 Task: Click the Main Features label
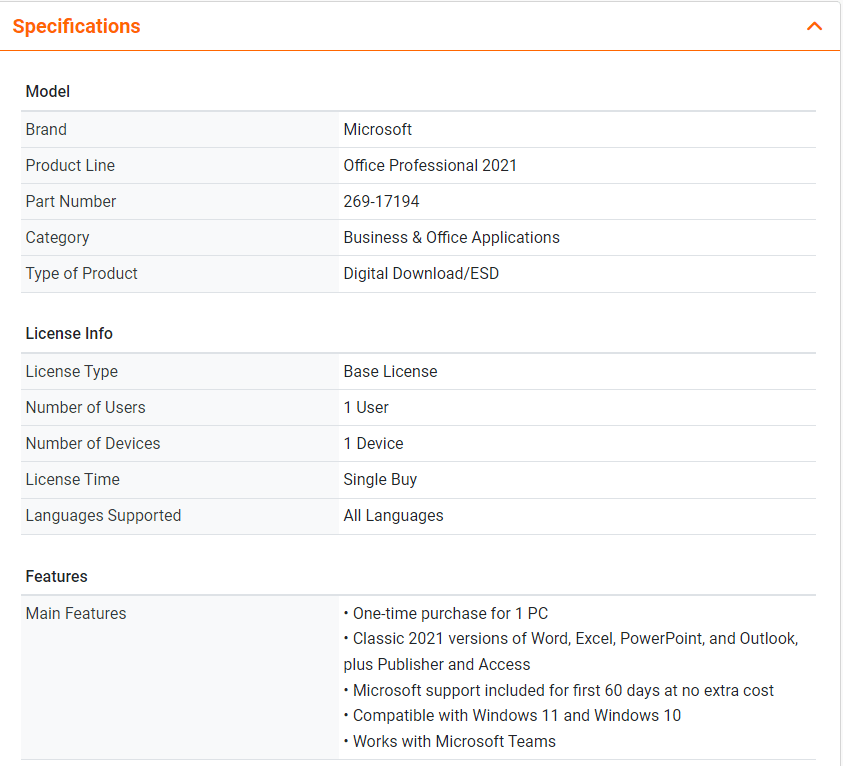point(76,613)
